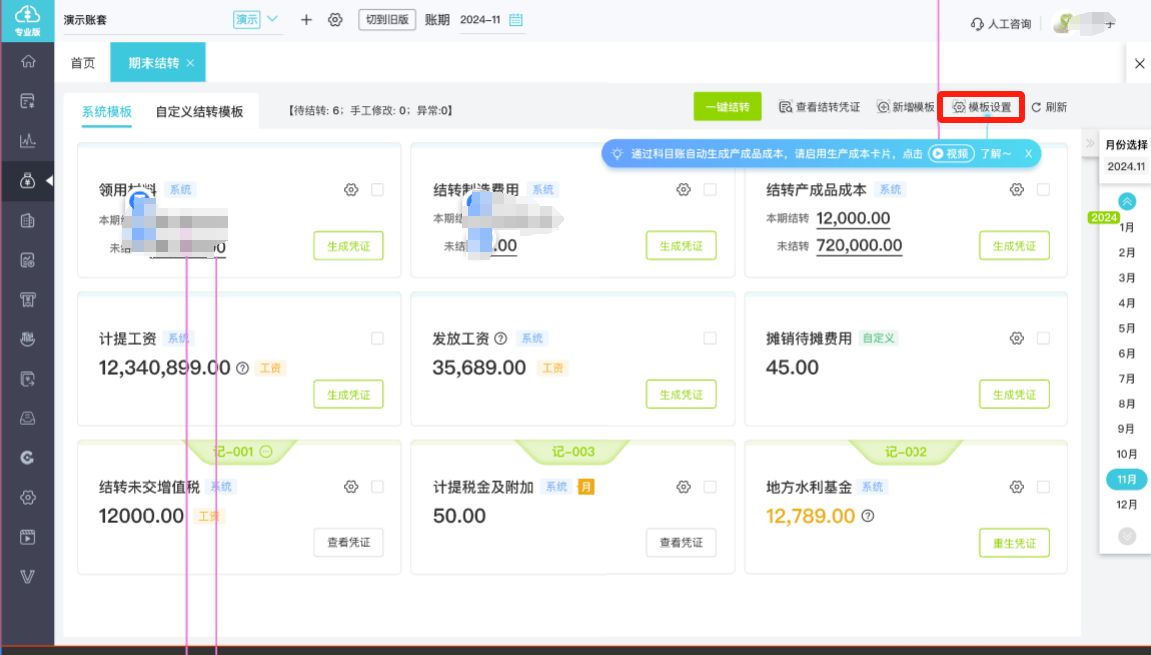Select 6月 in month list
The image size is (1151, 655).
point(1127,353)
